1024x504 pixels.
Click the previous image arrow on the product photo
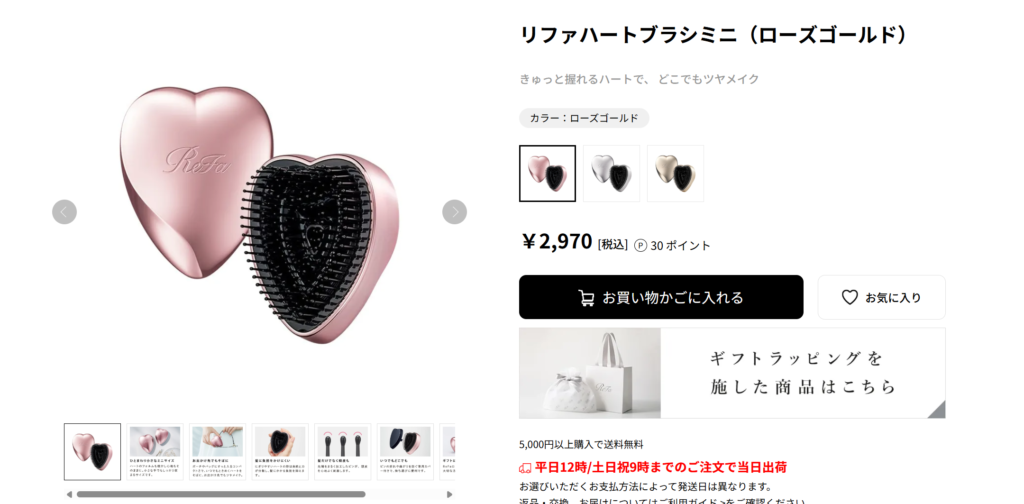pos(64,212)
